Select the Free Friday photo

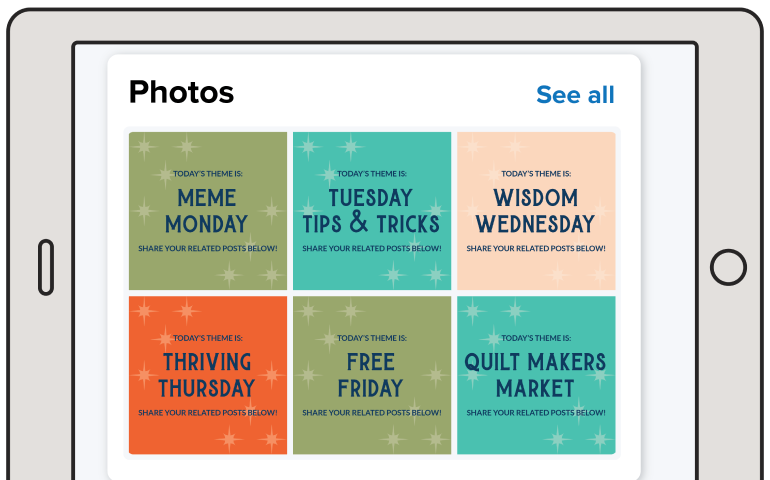click(x=371, y=375)
